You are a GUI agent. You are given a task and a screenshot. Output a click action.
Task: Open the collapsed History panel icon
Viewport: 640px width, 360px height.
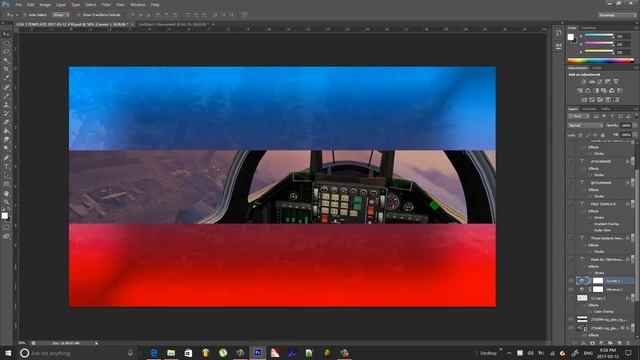pyautogui.click(x=558, y=33)
